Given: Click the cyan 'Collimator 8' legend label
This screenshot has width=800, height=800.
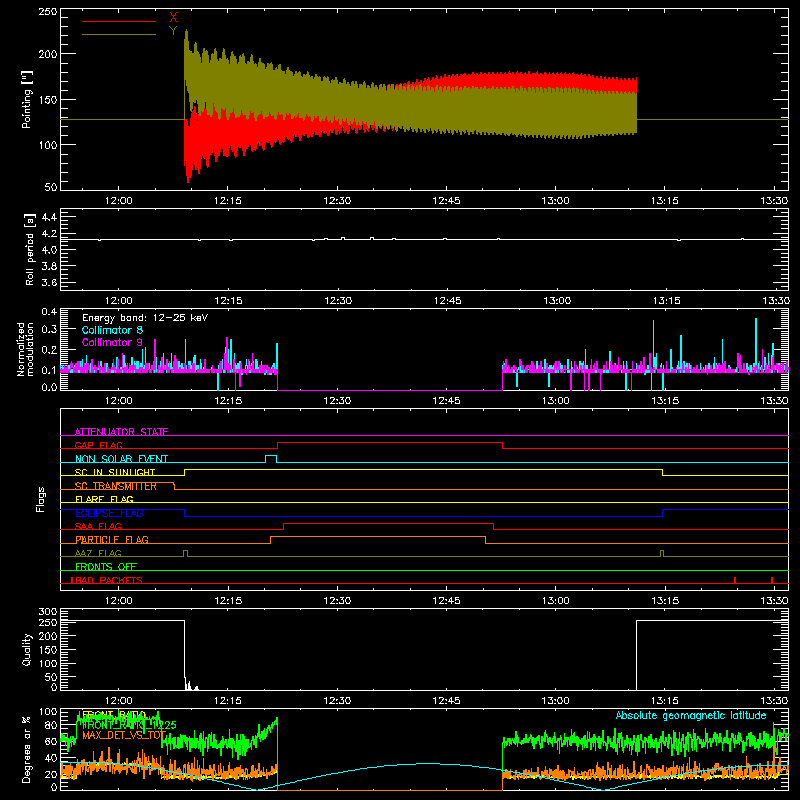Looking at the screenshot, I should click(x=112, y=330).
